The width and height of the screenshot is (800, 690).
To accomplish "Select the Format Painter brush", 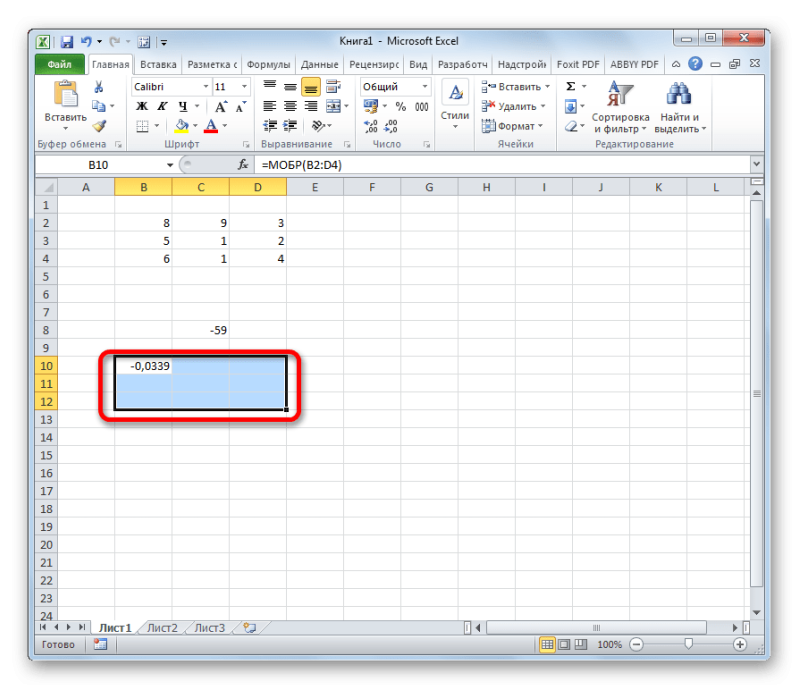I will pyautogui.click(x=99, y=126).
